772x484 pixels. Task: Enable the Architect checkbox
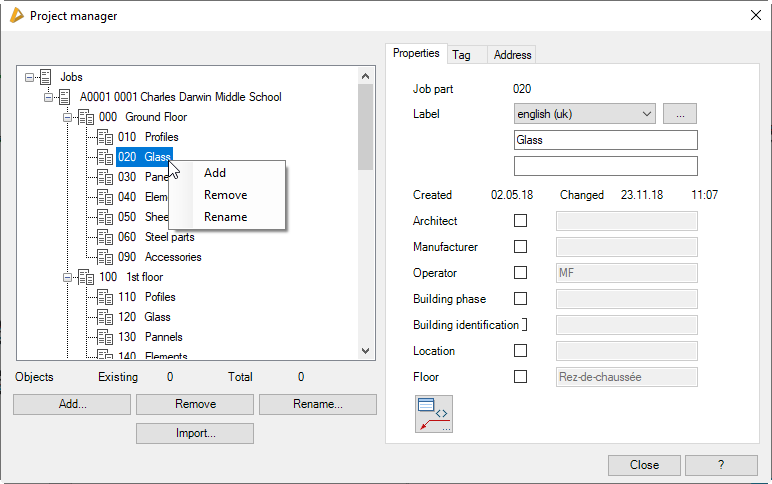tap(520, 221)
